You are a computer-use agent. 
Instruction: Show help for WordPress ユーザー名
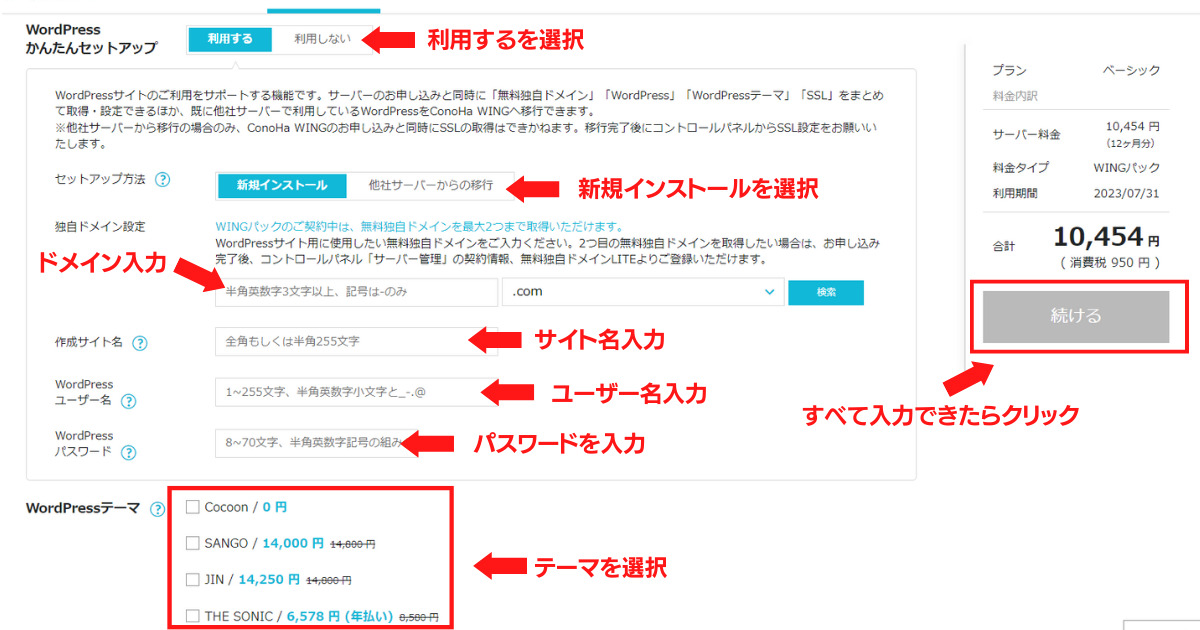pyautogui.click(x=128, y=401)
